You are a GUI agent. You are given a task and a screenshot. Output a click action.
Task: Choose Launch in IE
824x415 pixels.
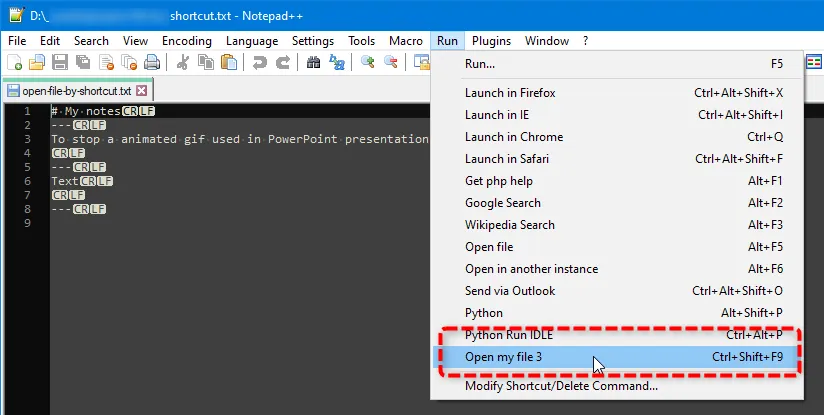pos(617,115)
